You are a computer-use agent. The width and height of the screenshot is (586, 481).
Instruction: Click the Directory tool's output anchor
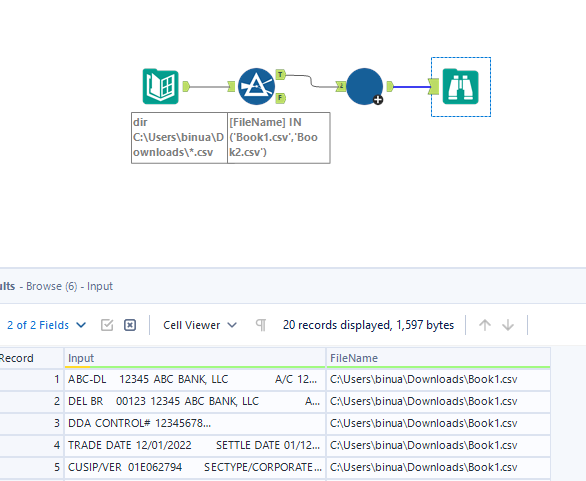[186, 87]
